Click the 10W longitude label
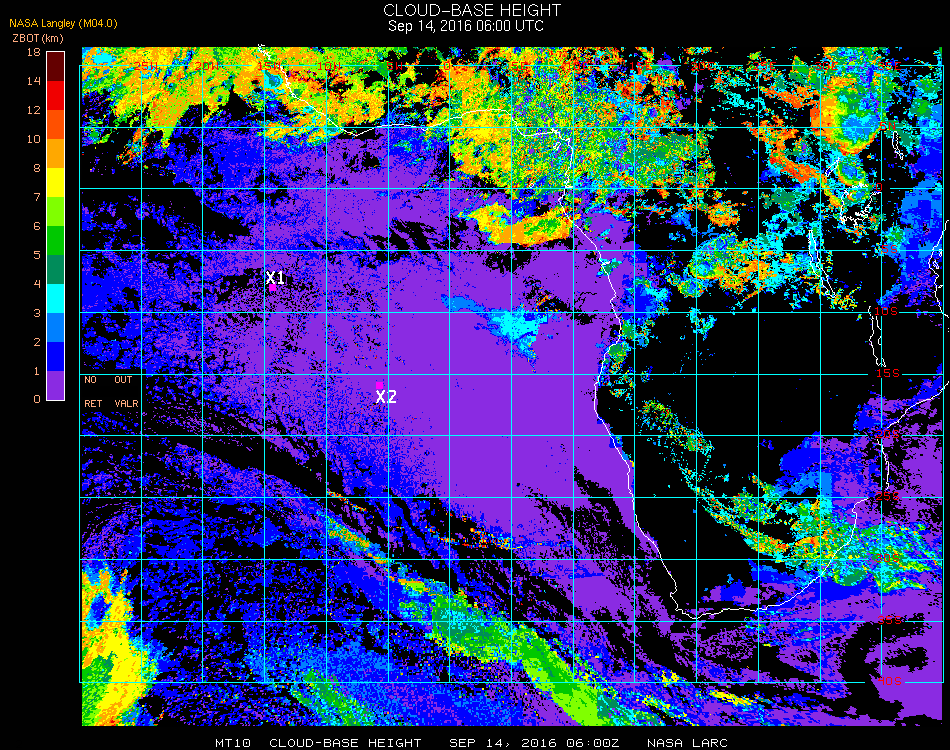This screenshot has width=950, height=750. (329, 65)
